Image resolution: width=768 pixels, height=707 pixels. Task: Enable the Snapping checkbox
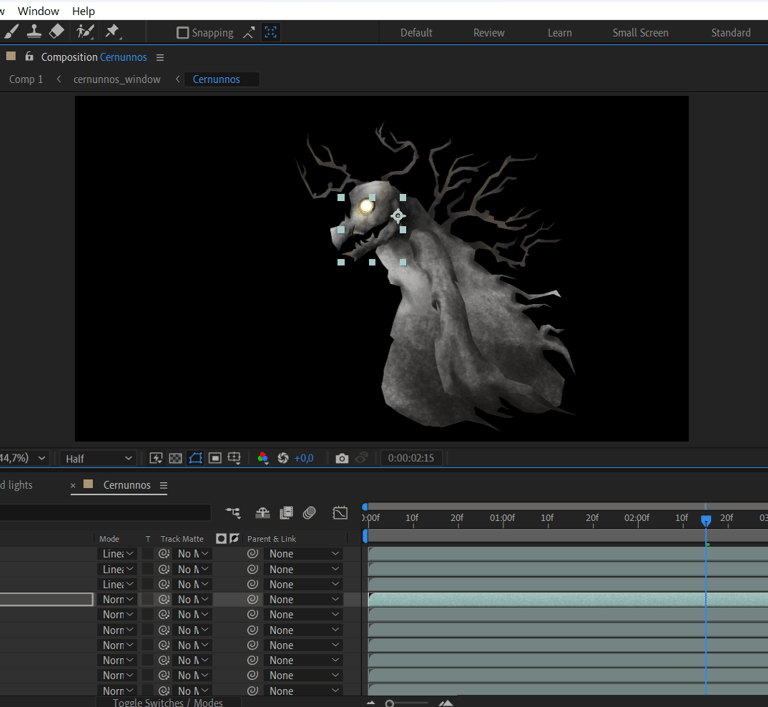[182, 33]
